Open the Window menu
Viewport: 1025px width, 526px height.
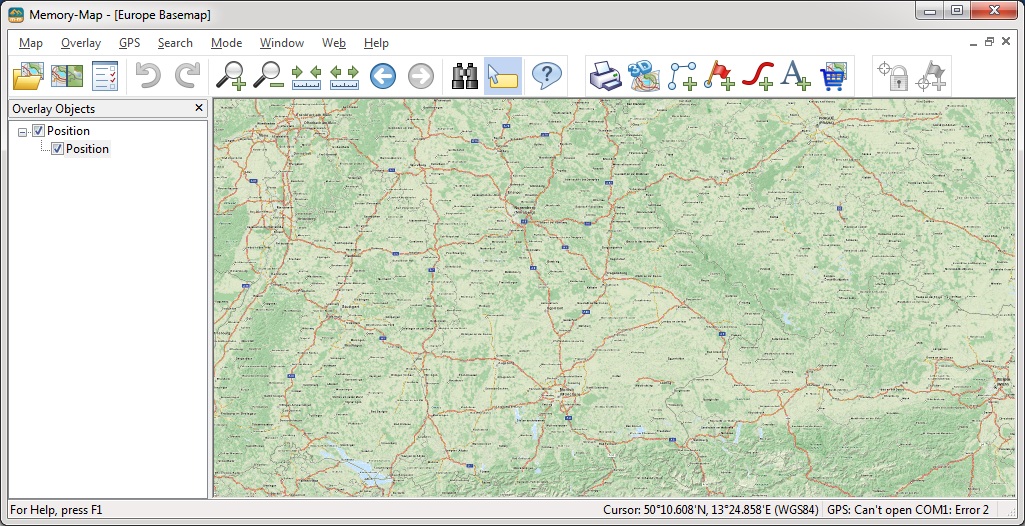[x=282, y=43]
